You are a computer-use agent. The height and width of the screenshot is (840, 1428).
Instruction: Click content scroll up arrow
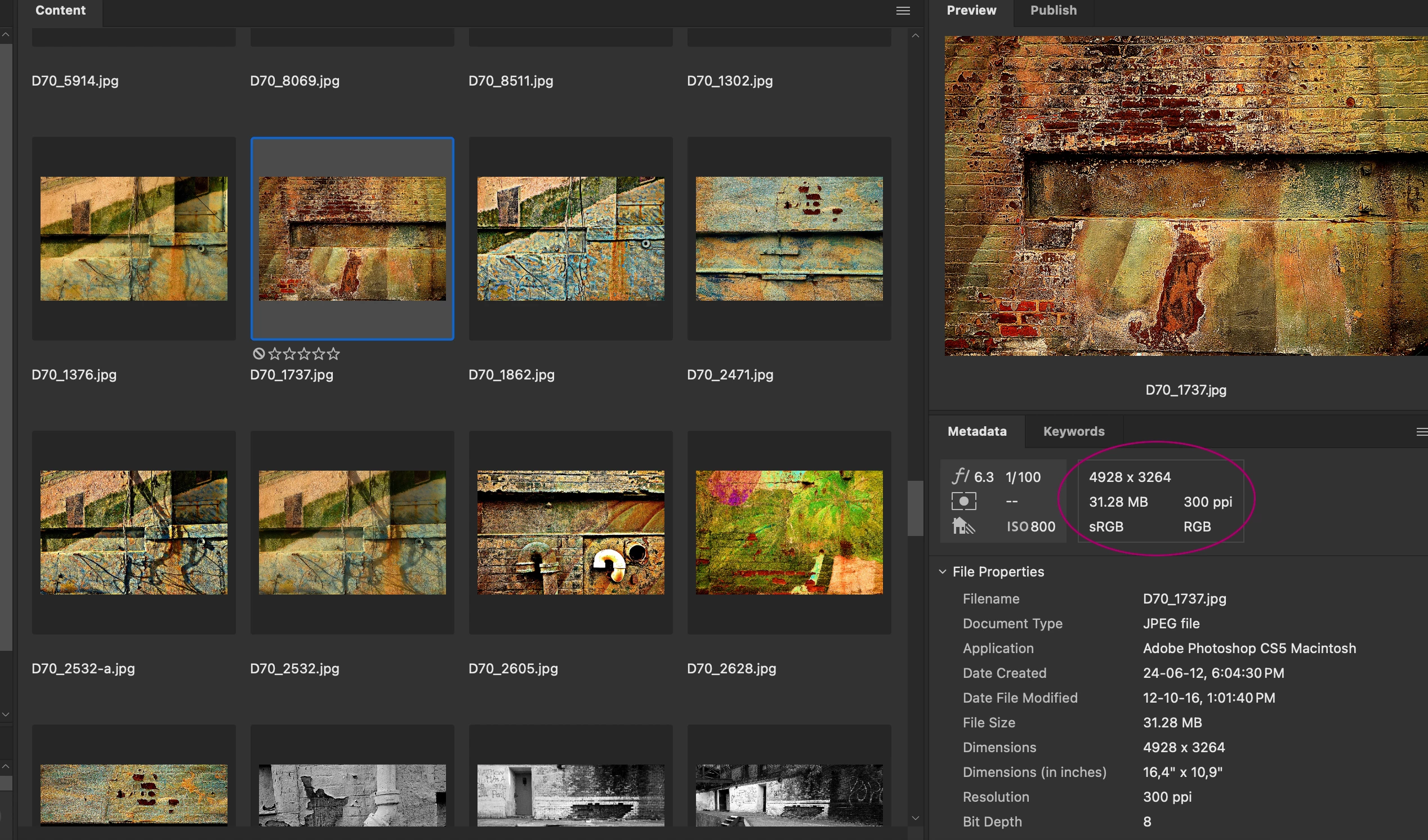click(x=915, y=35)
